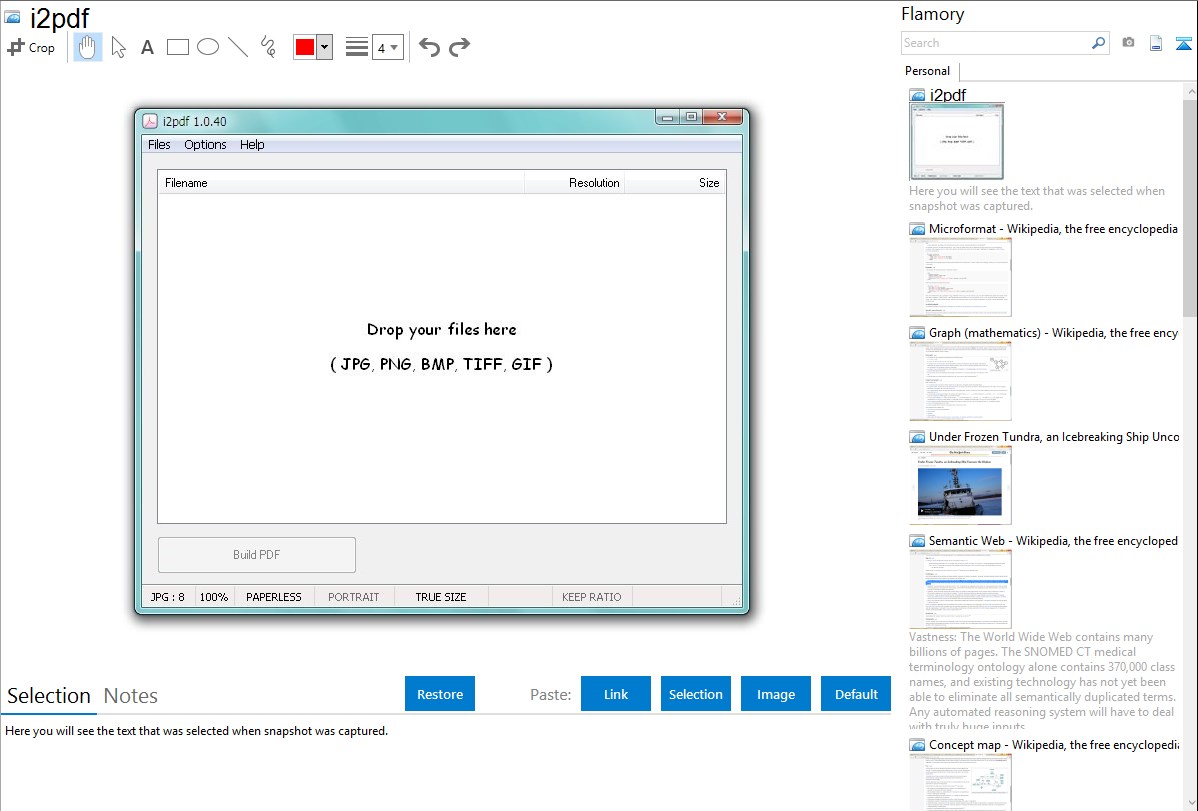Focus the Flamory Search field

pyautogui.click(x=996, y=43)
